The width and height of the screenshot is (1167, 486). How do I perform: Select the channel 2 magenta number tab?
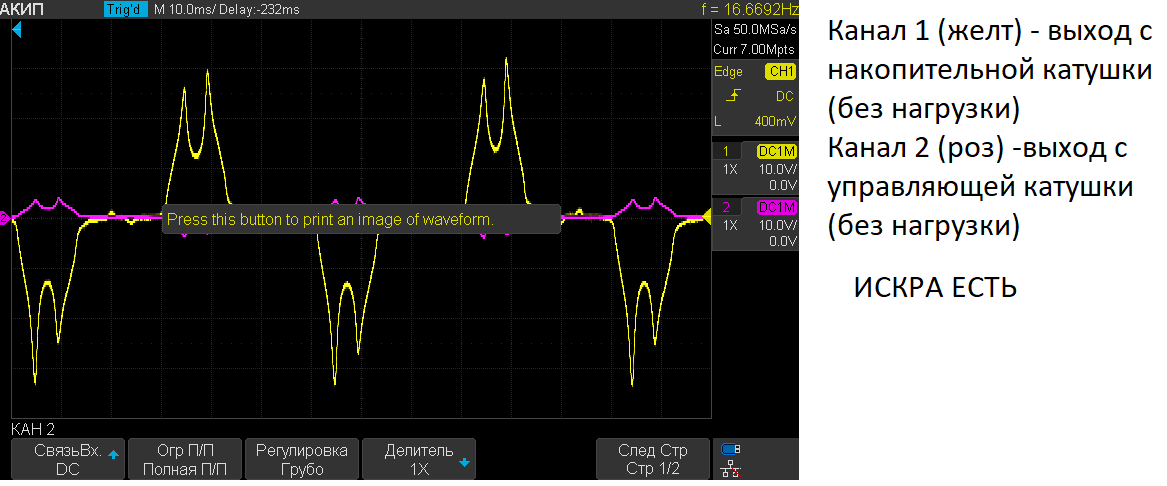pyautogui.click(x=726, y=207)
